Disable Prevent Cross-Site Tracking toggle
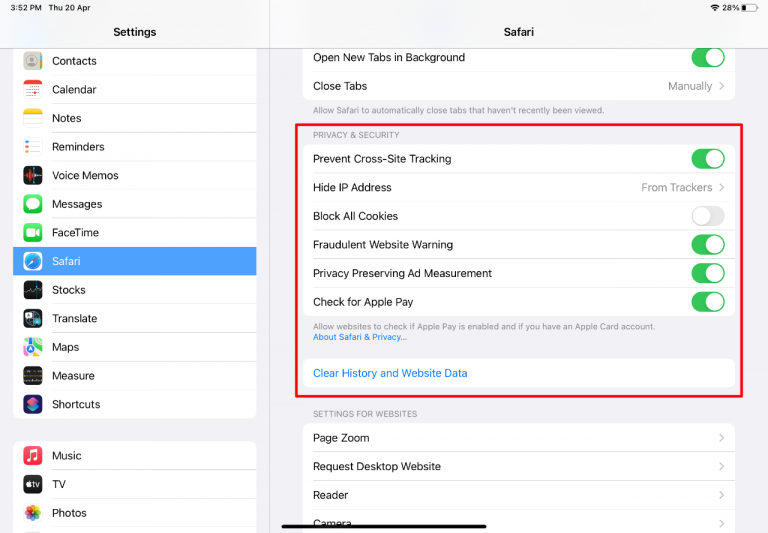768x533 pixels. (x=707, y=159)
